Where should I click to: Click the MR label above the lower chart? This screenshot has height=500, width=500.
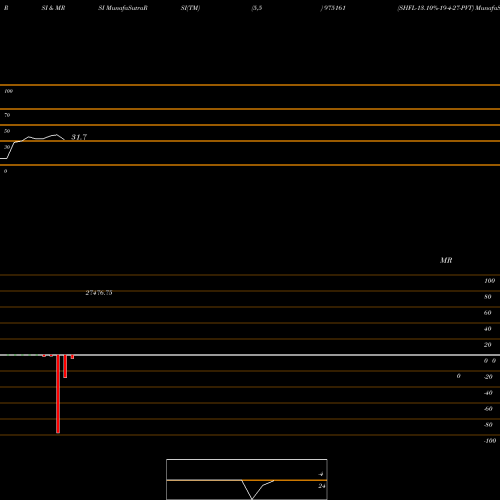(x=446, y=260)
